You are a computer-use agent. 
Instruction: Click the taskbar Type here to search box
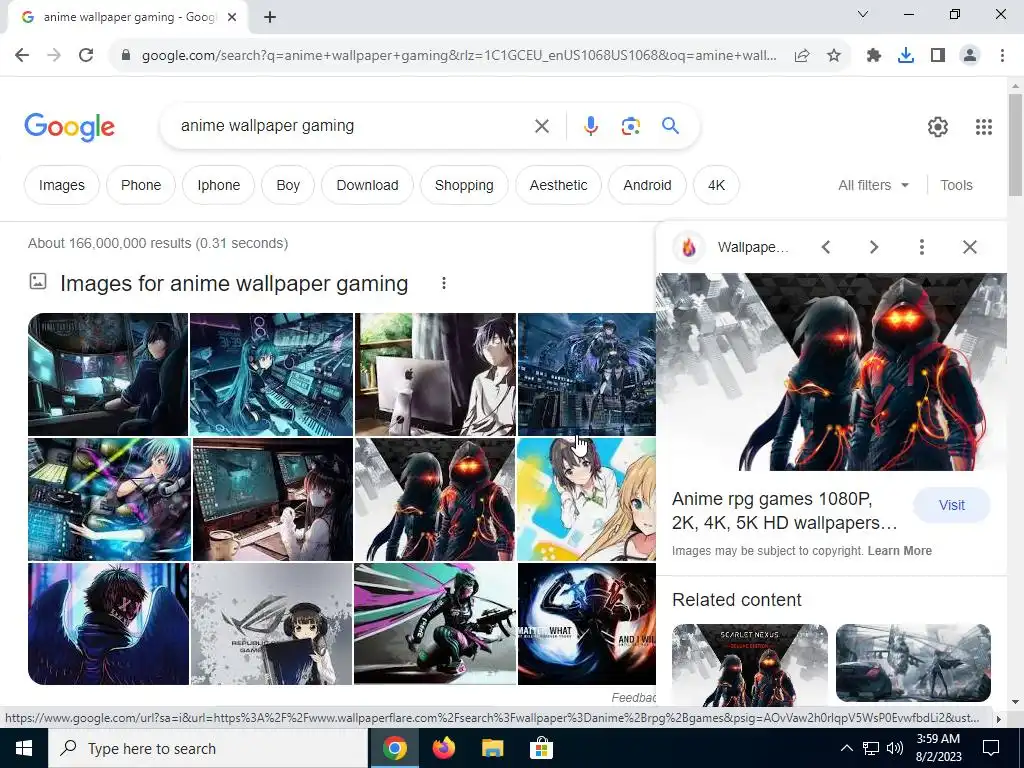coord(208,748)
